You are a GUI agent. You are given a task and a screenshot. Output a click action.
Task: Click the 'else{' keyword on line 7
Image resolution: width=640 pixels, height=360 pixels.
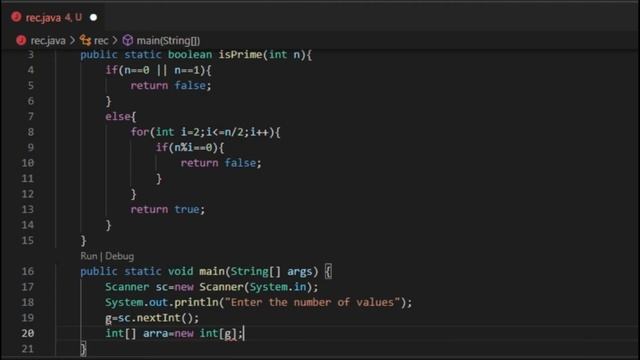(120, 117)
